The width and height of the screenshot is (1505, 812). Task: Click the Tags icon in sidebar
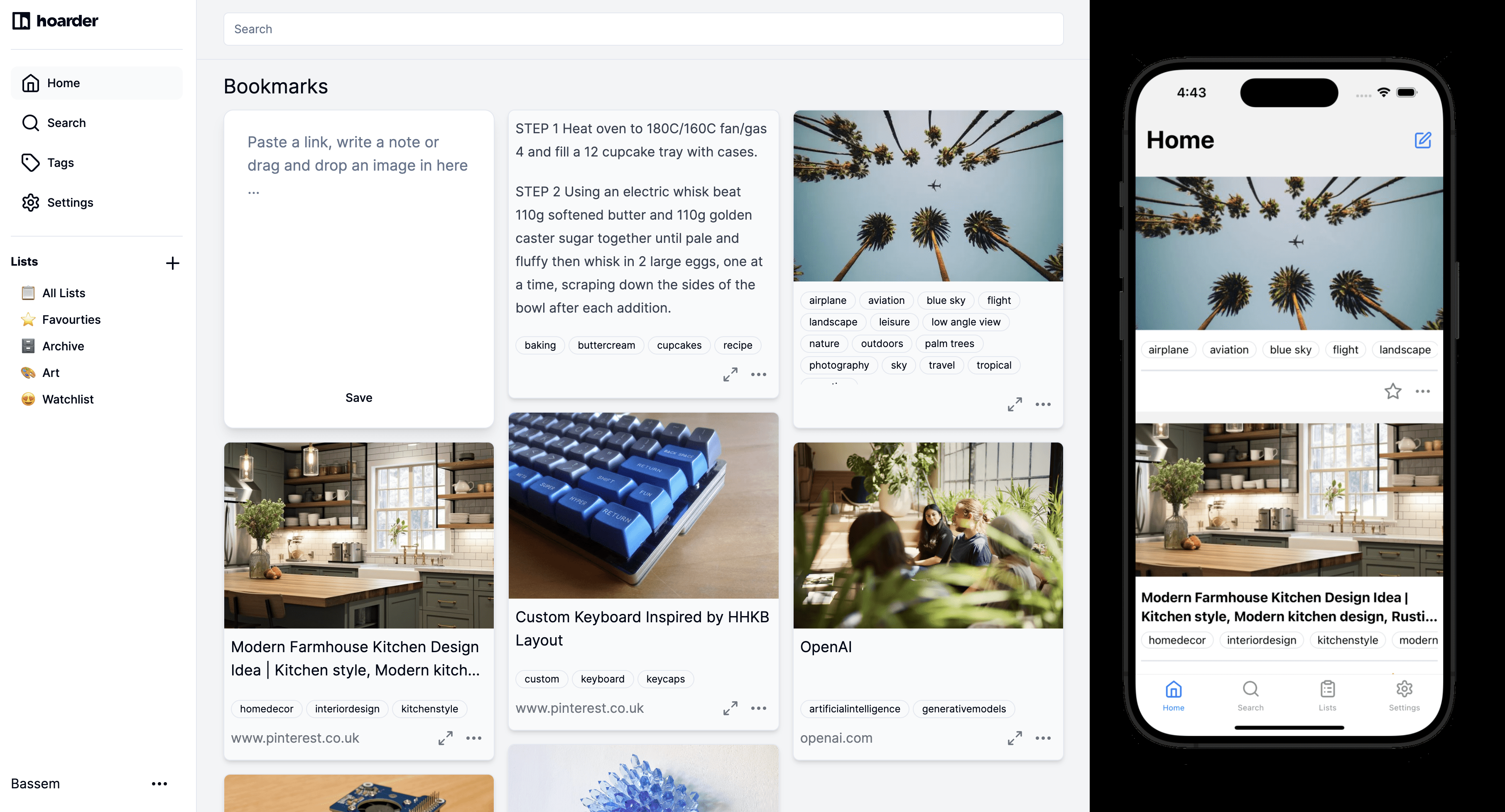coord(30,162)
